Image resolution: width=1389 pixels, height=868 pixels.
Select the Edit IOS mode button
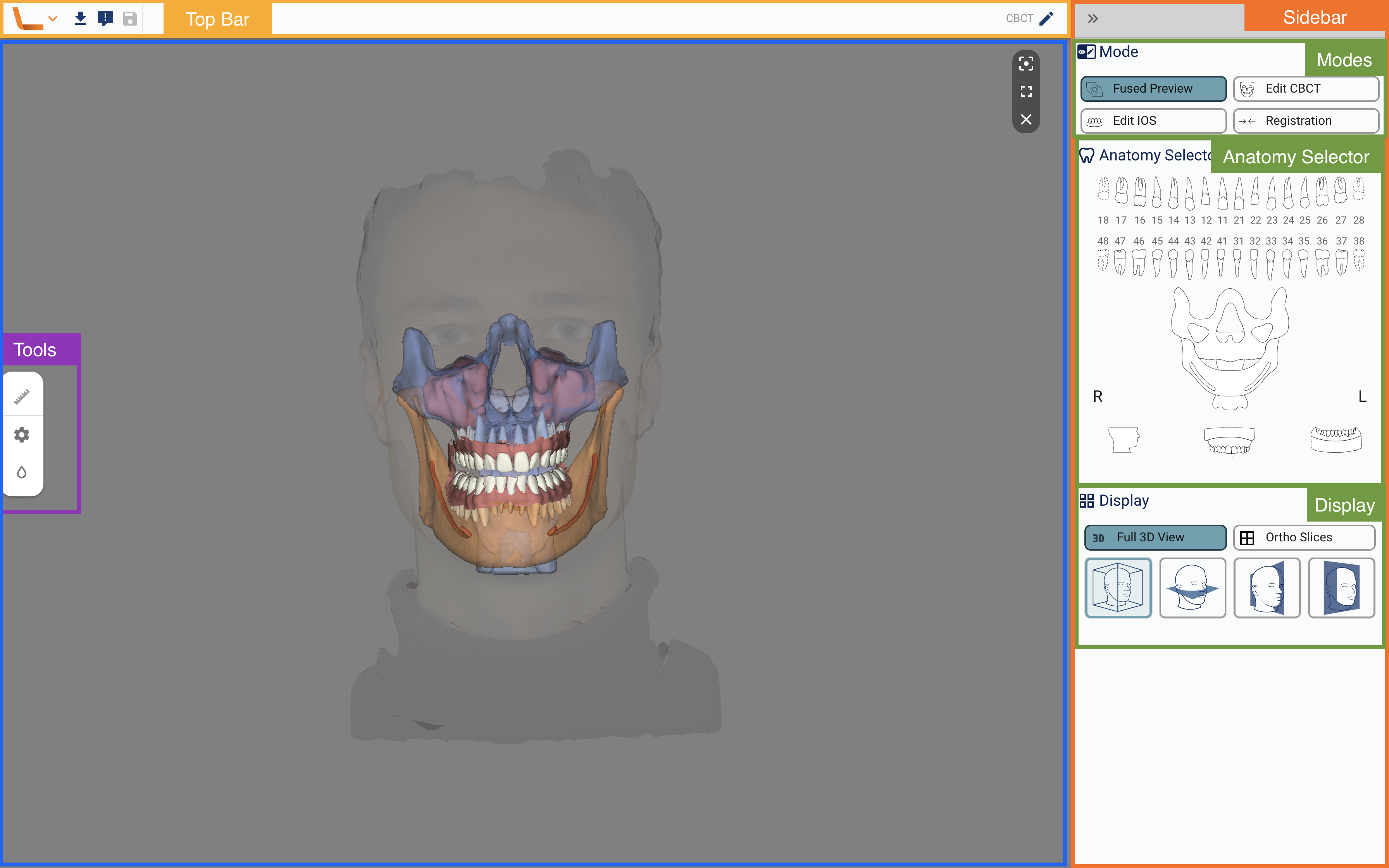point(1153,121)
